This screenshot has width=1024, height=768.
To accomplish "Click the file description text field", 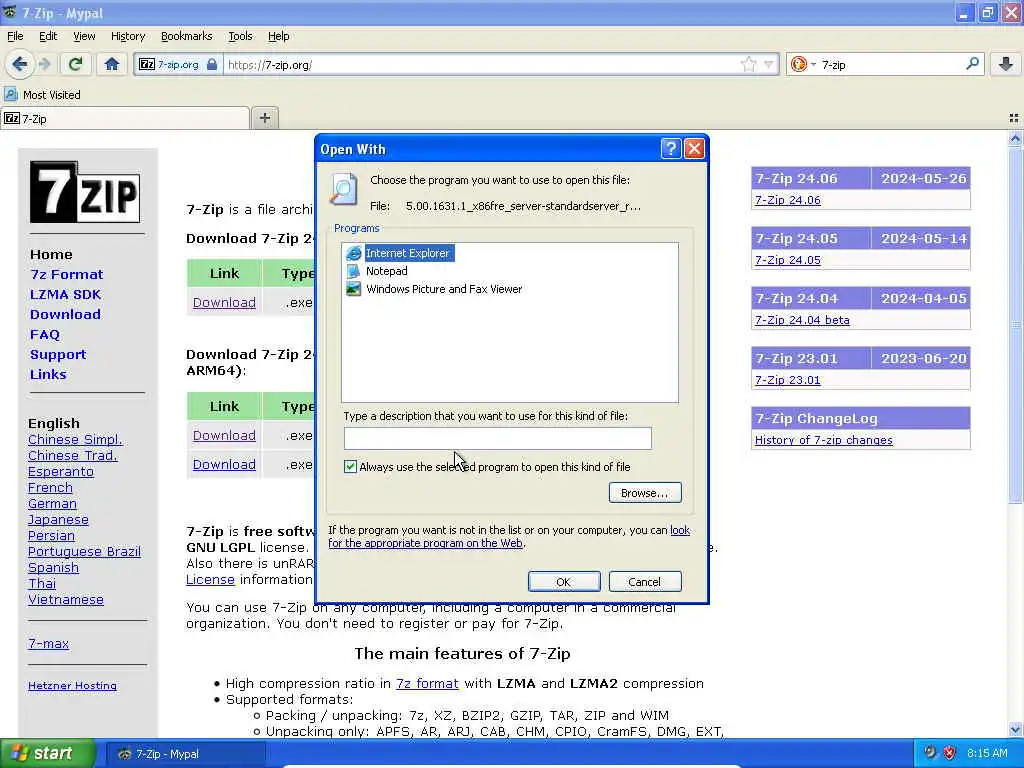I will [x=498, y=438].
